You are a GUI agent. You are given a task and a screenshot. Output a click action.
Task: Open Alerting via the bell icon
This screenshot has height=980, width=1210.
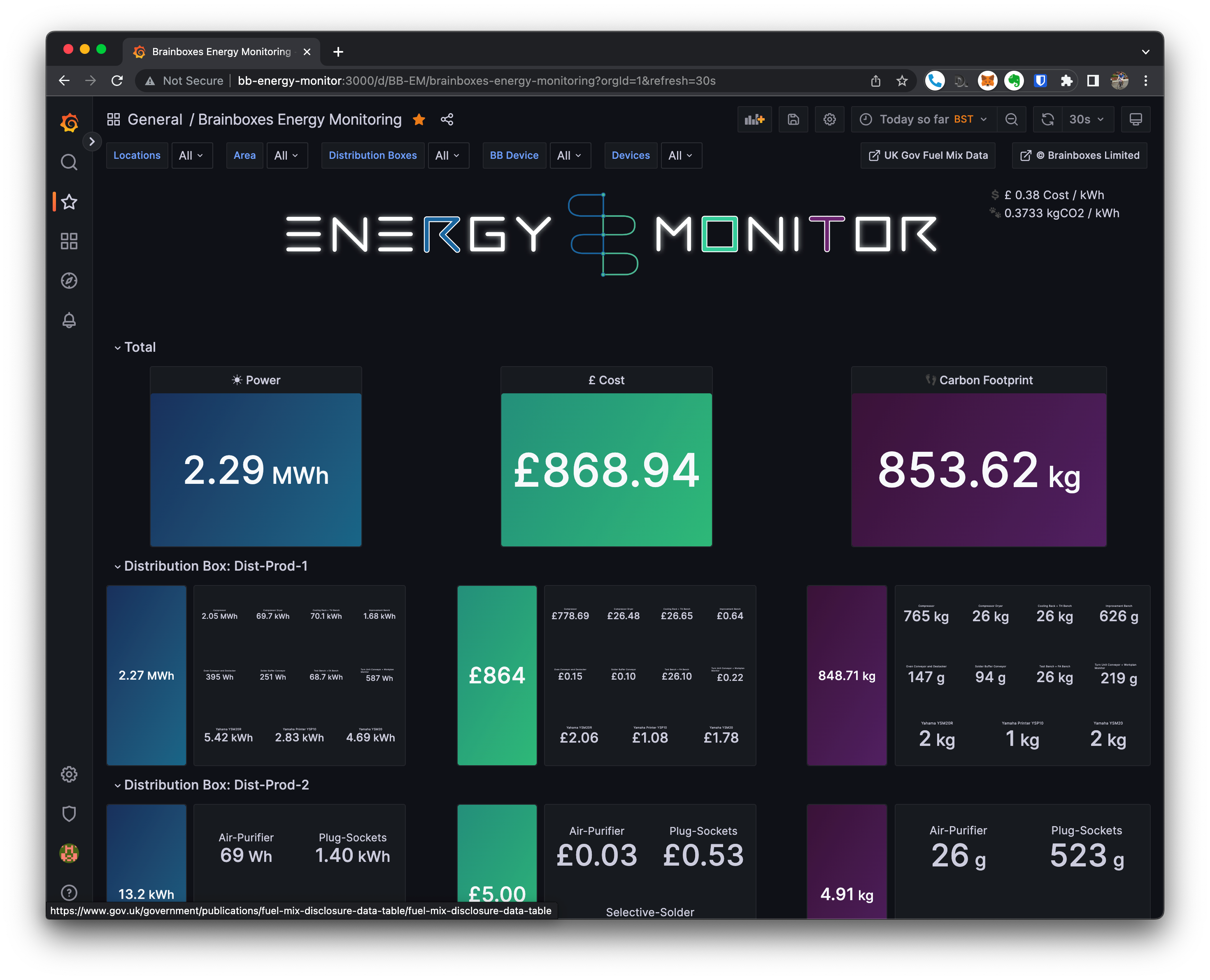click(69, 320)
